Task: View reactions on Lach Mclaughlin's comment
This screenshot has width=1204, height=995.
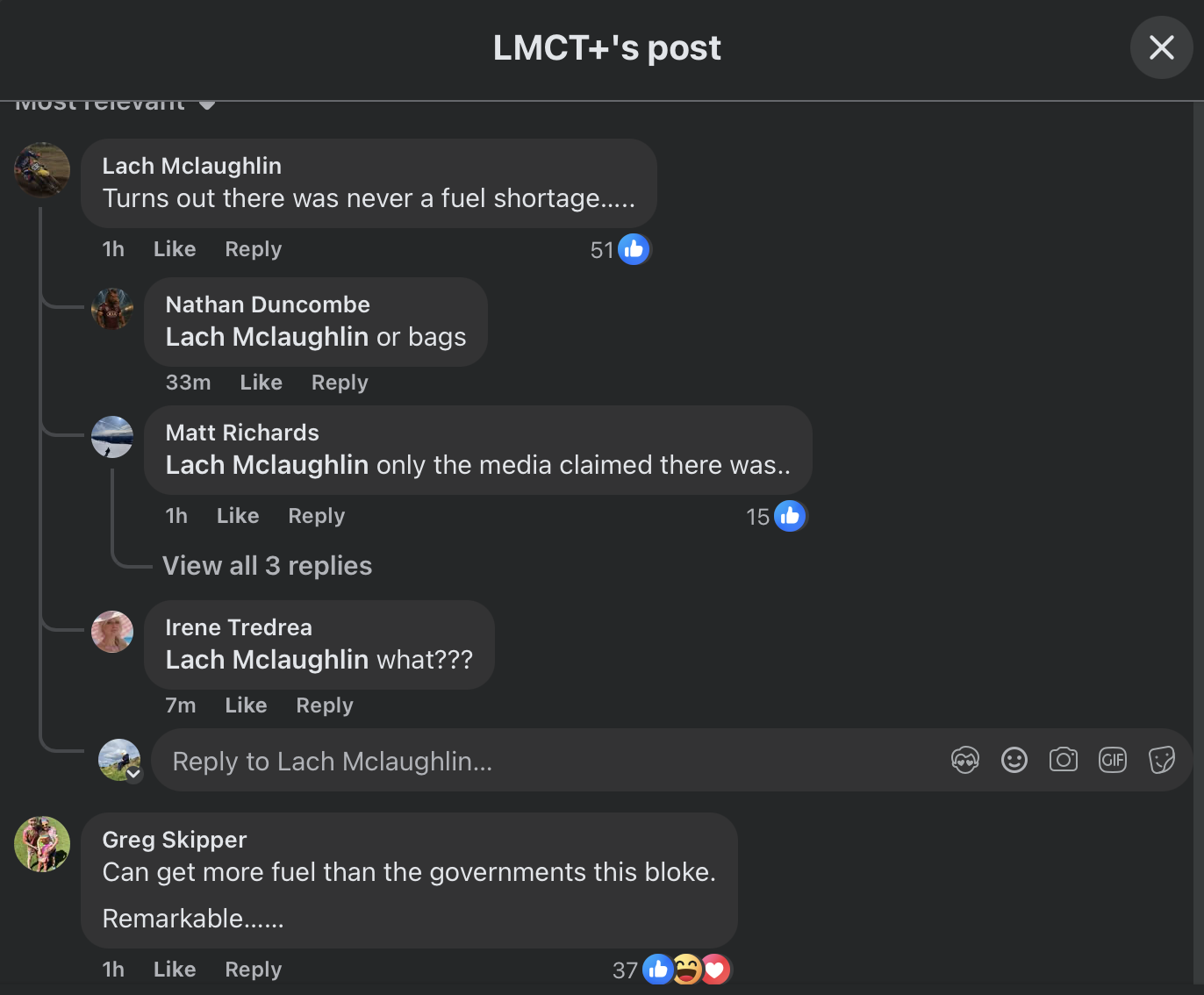Action: click(x=620, y=250)
